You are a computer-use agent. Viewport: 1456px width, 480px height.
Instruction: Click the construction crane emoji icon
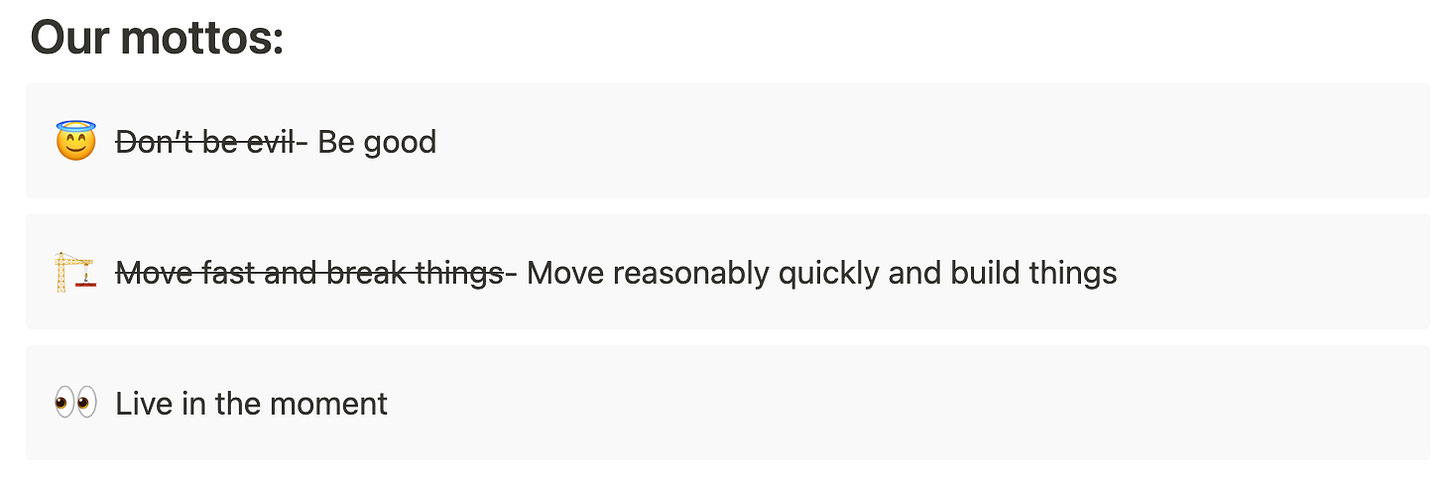tap(75, 272)
